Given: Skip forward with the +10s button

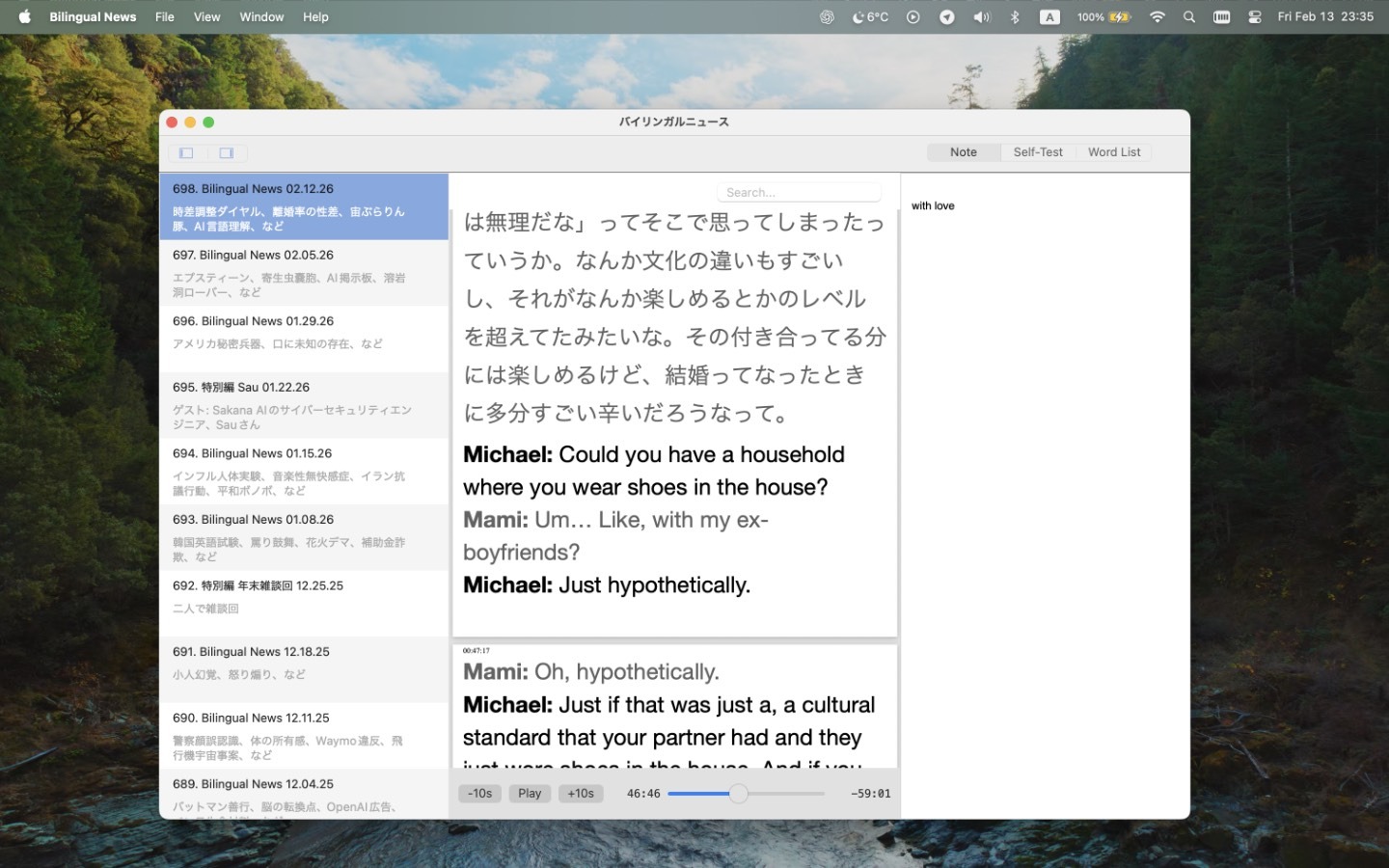Looking at the screenshot, I should (x=581, y=794).
